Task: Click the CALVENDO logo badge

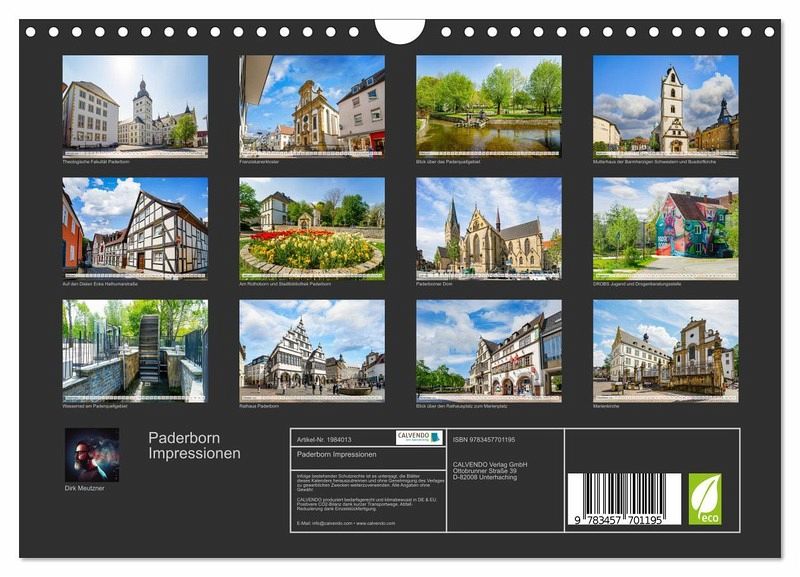Action: (x=419, y=438)
